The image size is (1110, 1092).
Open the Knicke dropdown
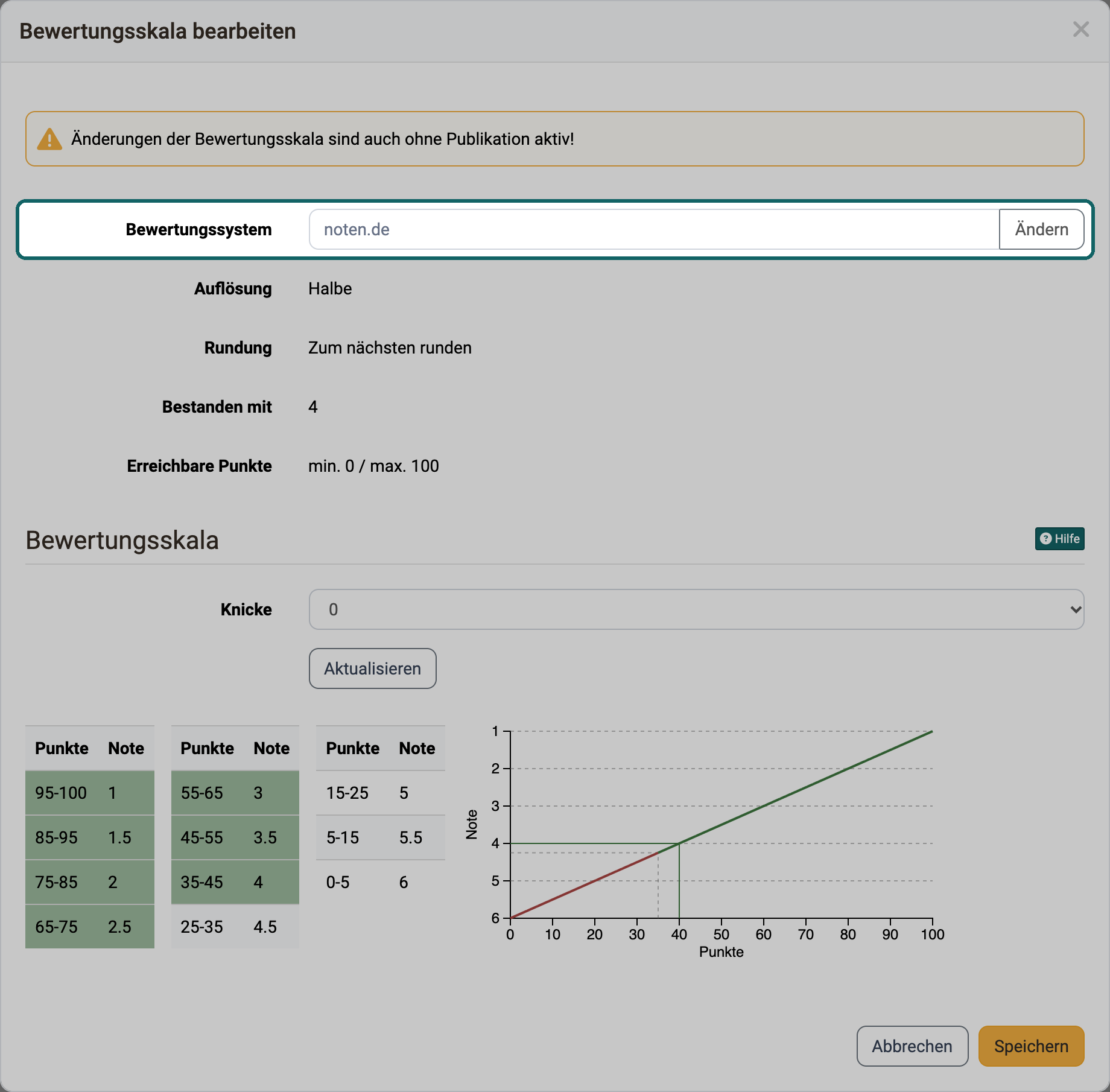[x=696, y=609]
